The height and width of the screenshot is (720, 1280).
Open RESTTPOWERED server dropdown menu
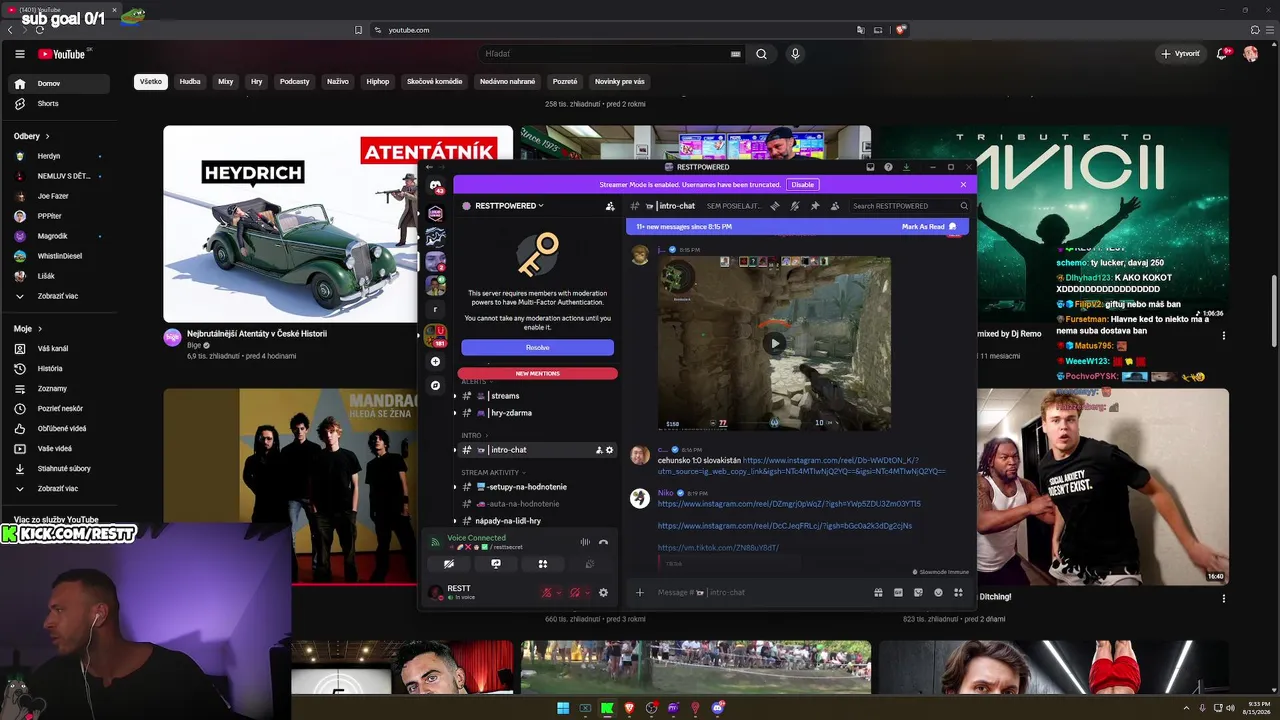point(509,206)
